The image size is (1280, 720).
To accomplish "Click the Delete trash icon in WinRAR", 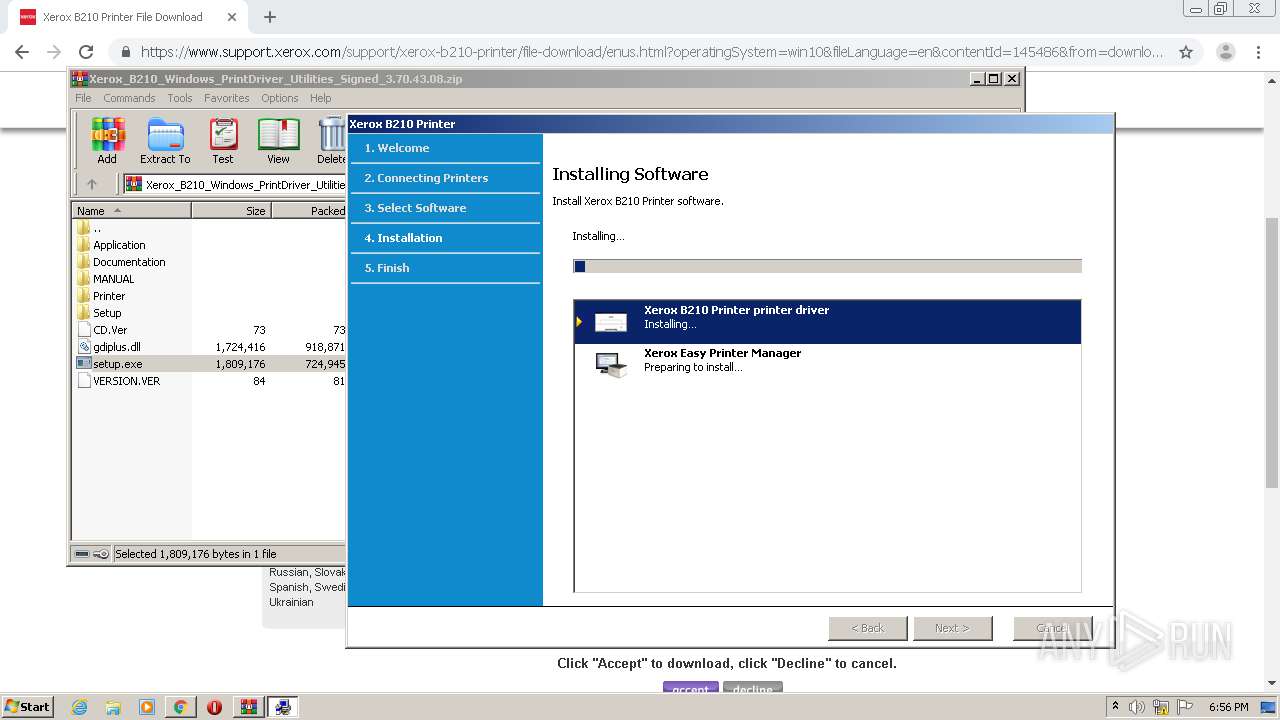I will pos(331,140).
